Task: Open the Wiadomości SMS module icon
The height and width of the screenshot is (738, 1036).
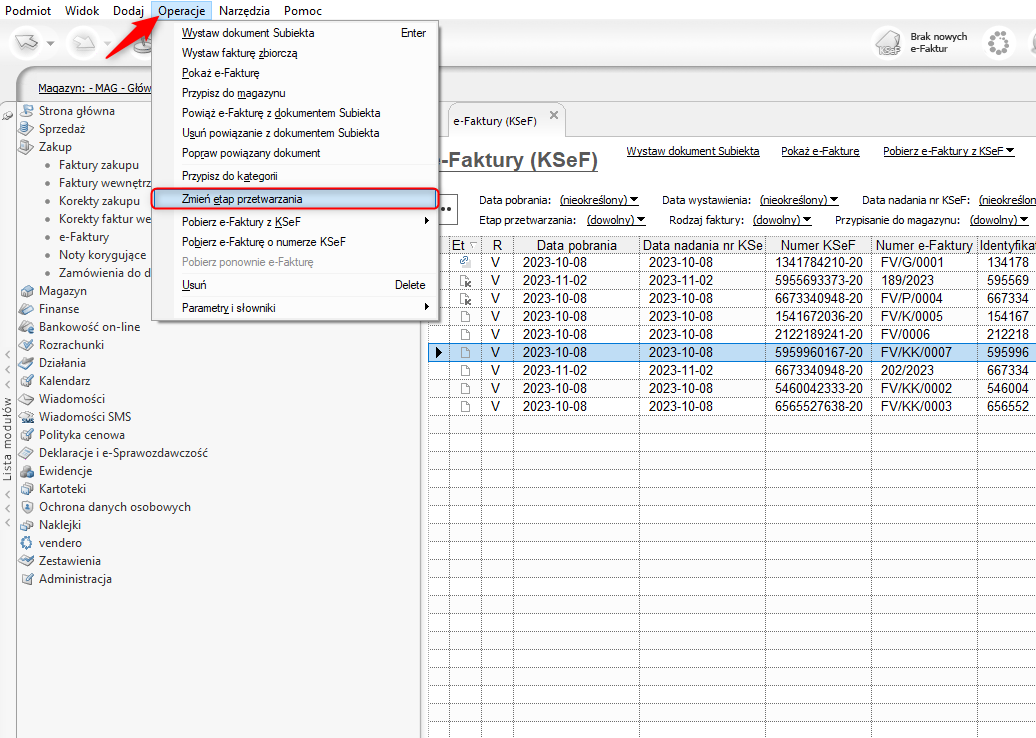Action: [x=27, y=417]
